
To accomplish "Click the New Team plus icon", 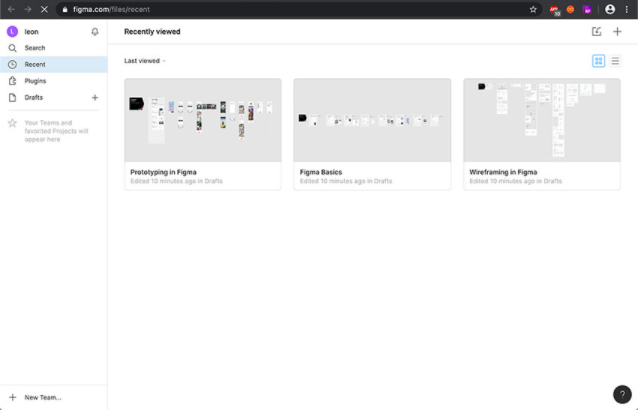I will pos(13,399).
